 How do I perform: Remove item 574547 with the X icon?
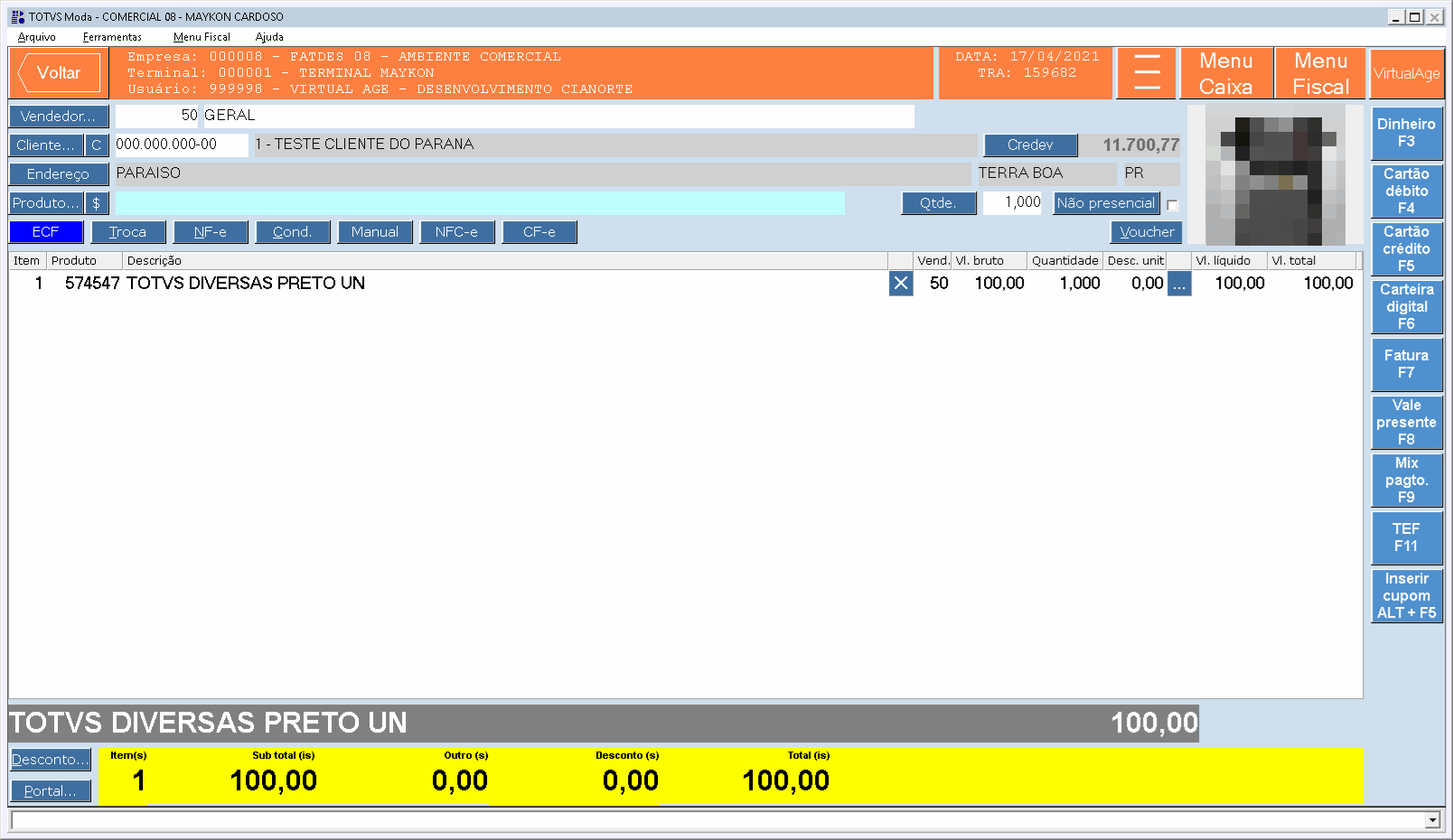coord(901,284)
